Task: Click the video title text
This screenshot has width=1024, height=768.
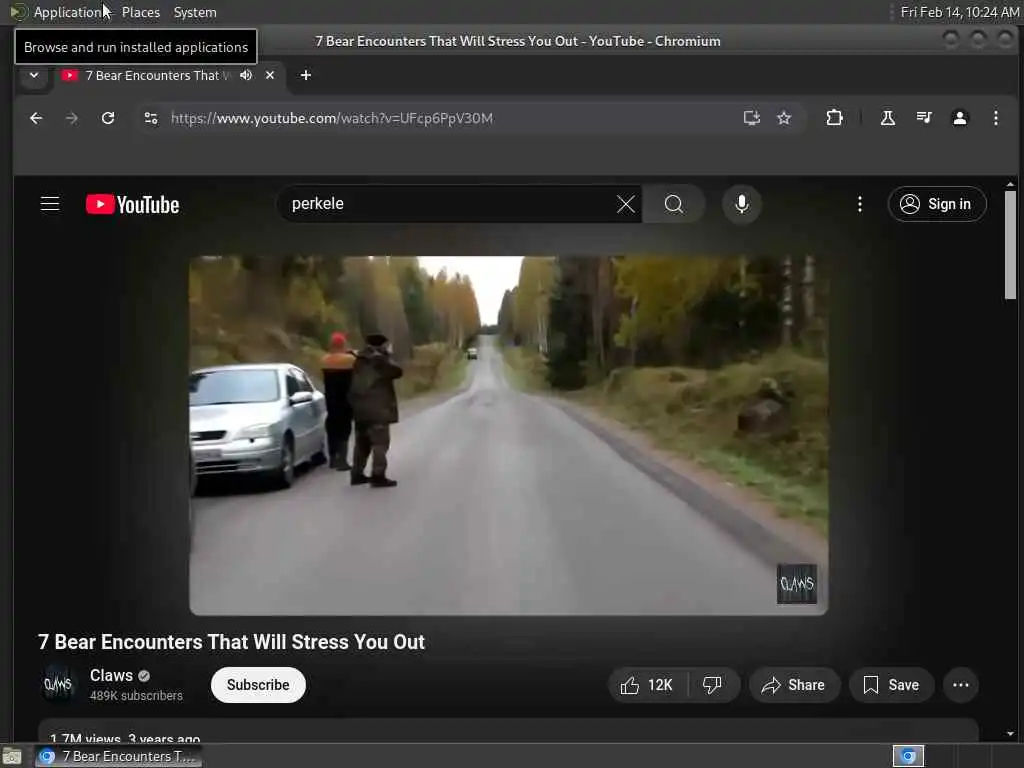Action: (x=231, y=642)
